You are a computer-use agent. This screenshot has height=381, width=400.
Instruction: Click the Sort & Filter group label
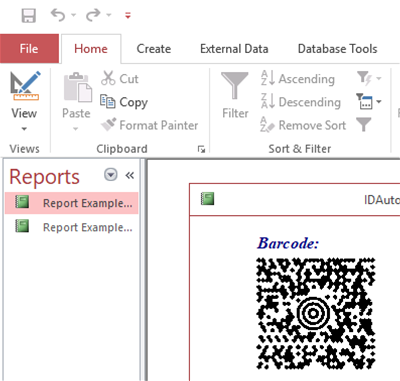click(300, 149)
